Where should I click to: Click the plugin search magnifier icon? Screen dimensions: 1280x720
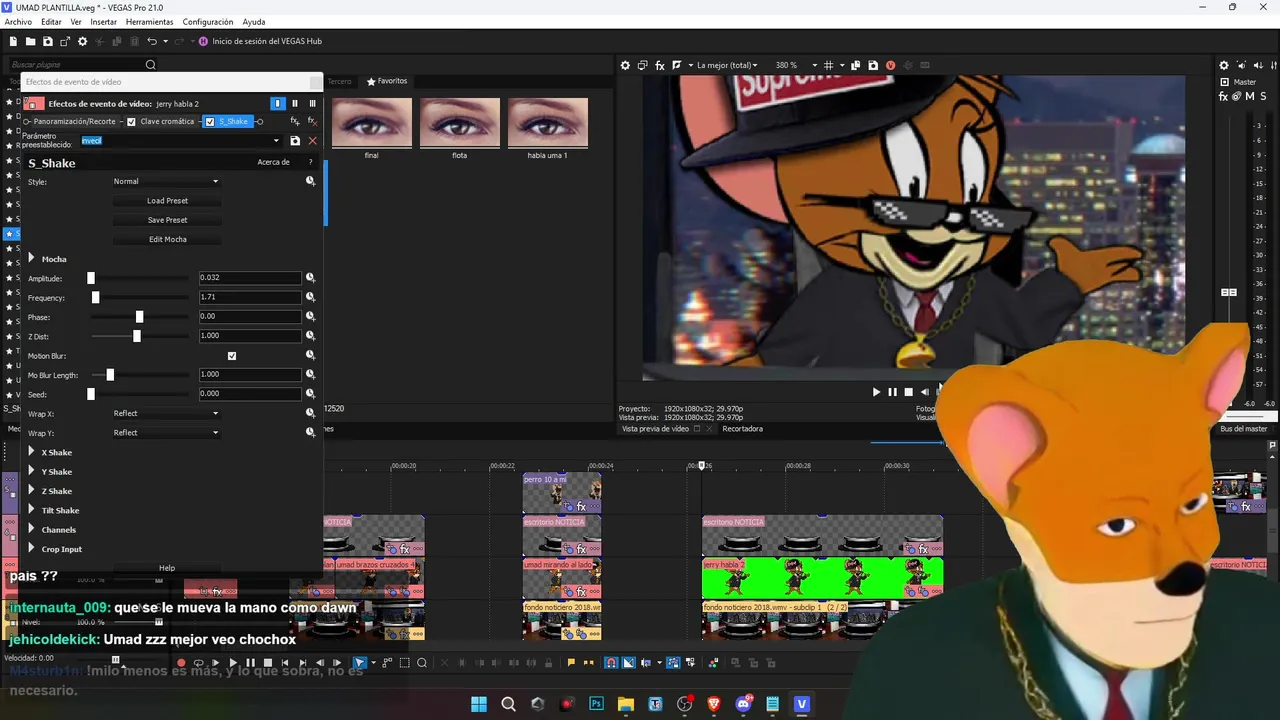pyautogui.click(x=151, y=65)
